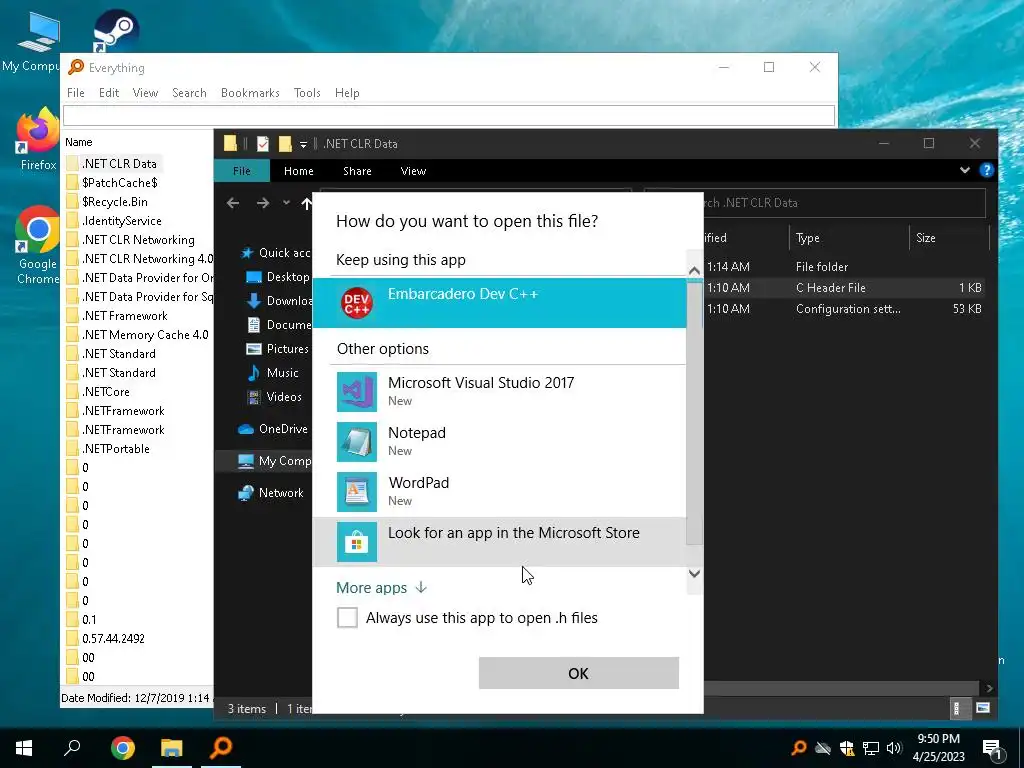
Task: Open Everything Tools menu
Action: (307, 93)
